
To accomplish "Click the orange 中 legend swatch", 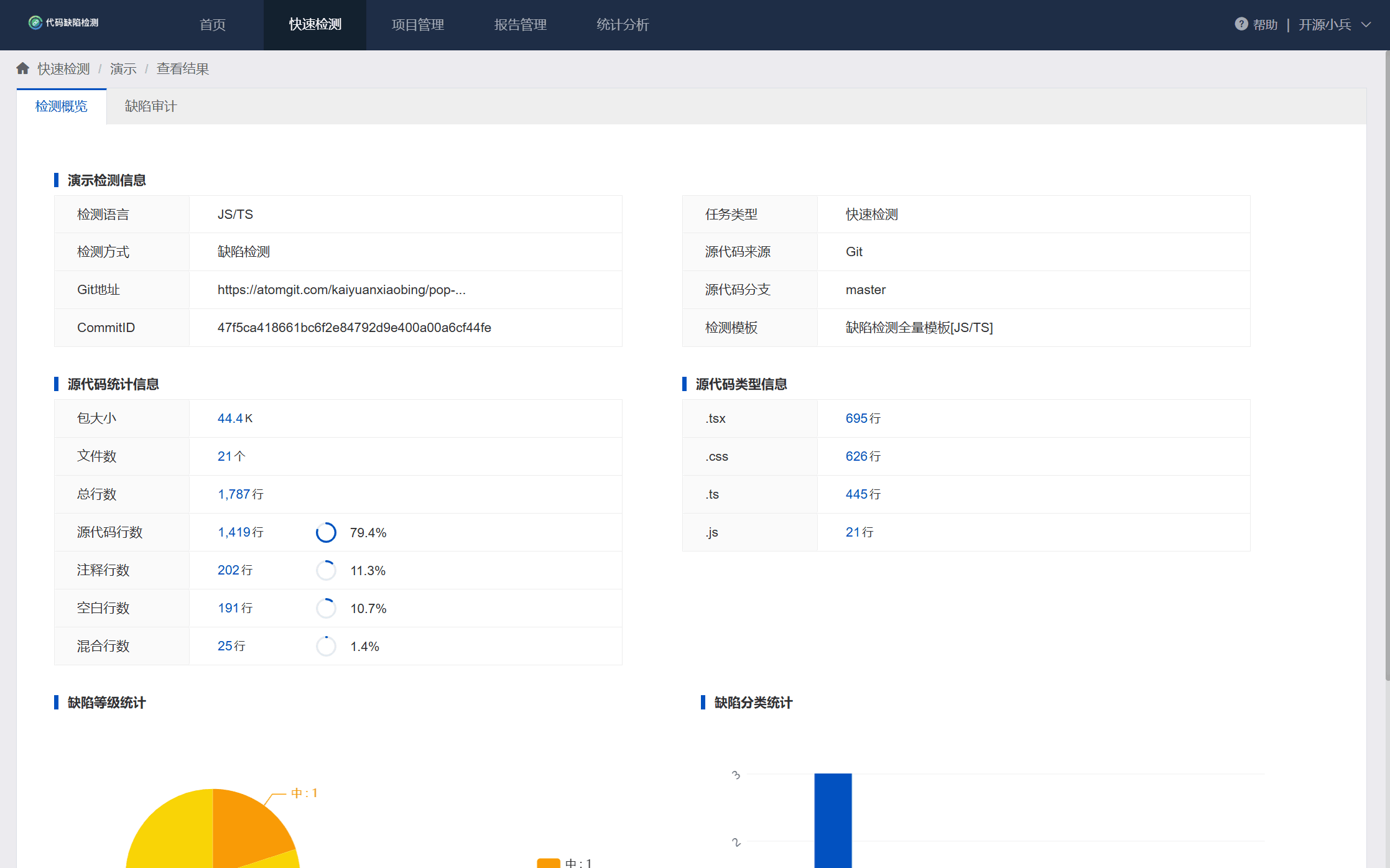I will 549,863.
